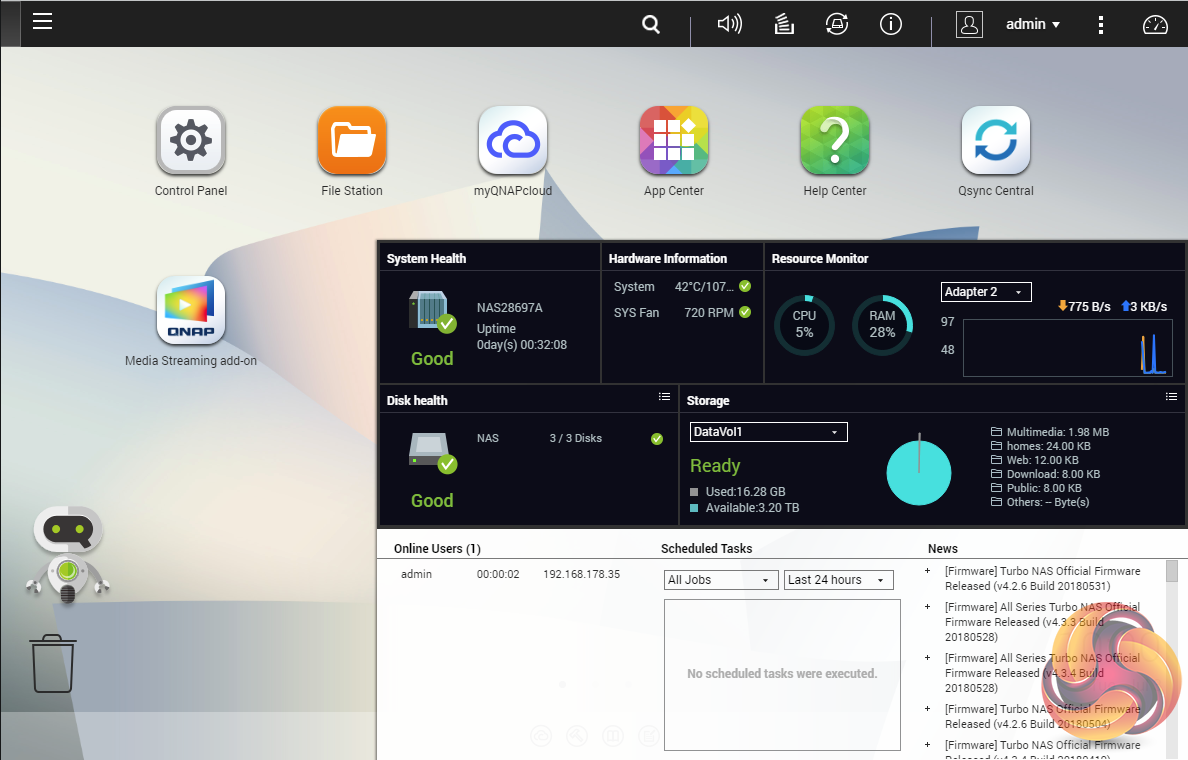Open Disk health list view icon
Viewport: 1188px width, 760px height.
[x=664, y=396]
